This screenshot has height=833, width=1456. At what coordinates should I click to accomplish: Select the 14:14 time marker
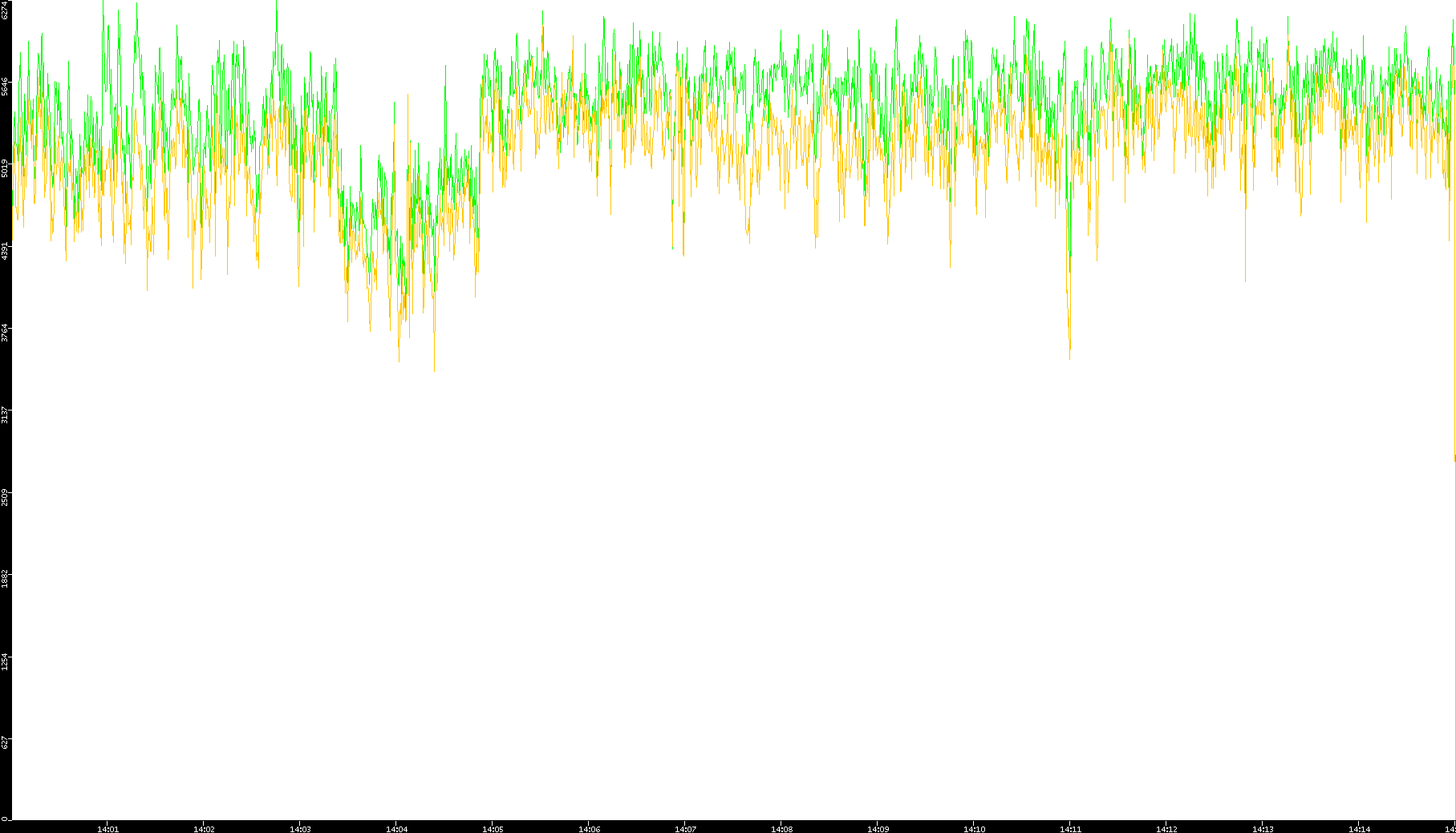coord(1359,829)
